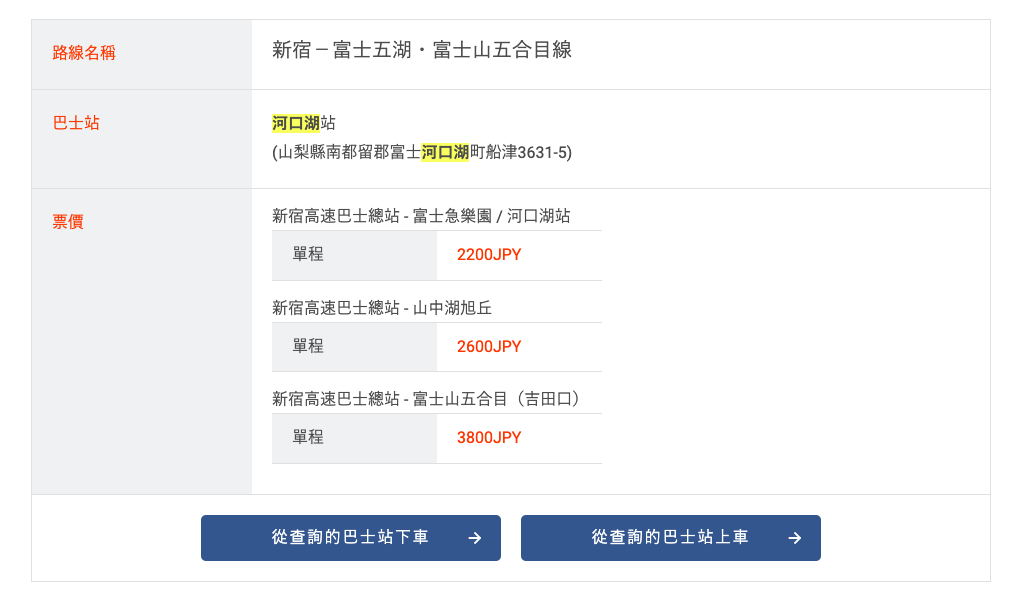This screenshot has width=1009, height=613.
Task: Click the arrow icon on the 下車 button
Action: tap(475, 538)
